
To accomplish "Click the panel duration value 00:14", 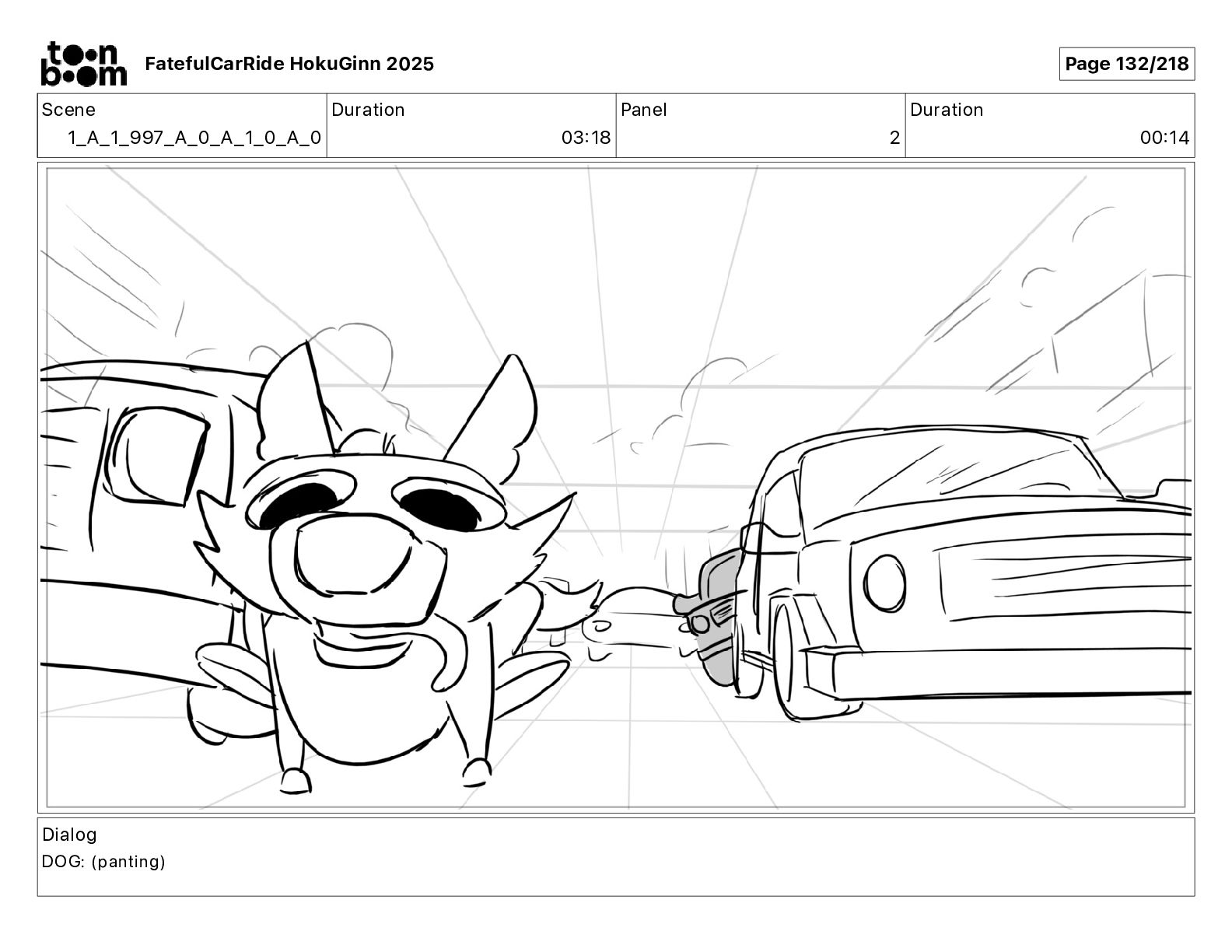I will click(1164, 138).
